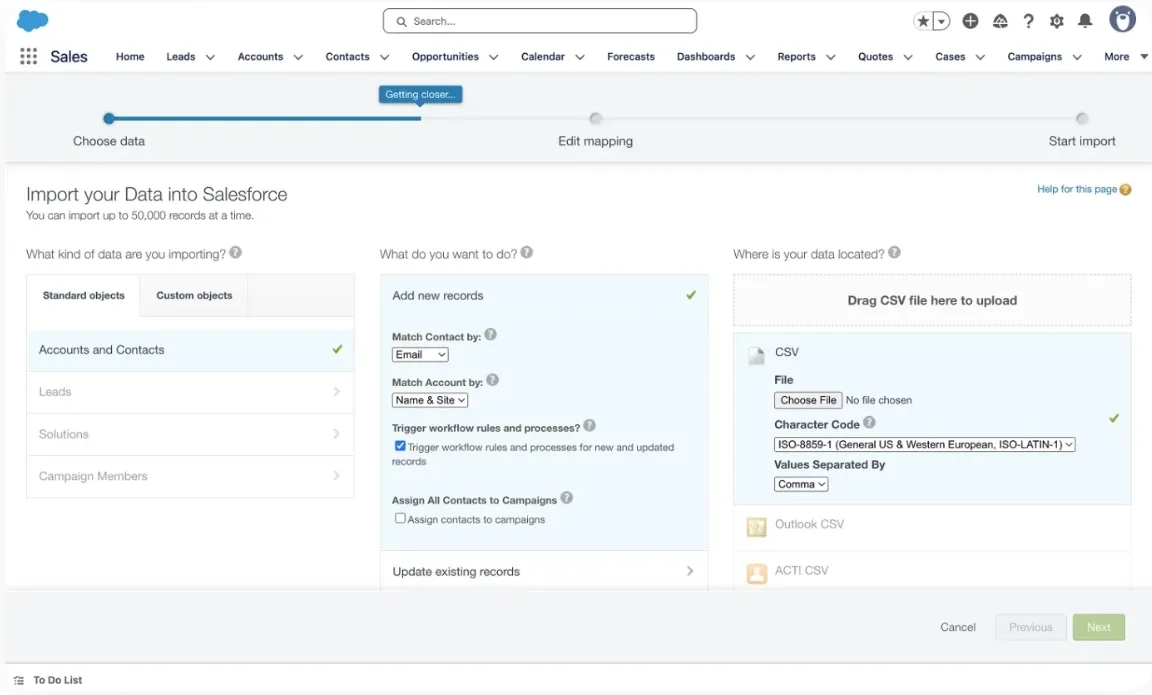Click the Cancel button
Image resolution: width=1152 pixels, height=695 pixels.
tap(957, 627)
